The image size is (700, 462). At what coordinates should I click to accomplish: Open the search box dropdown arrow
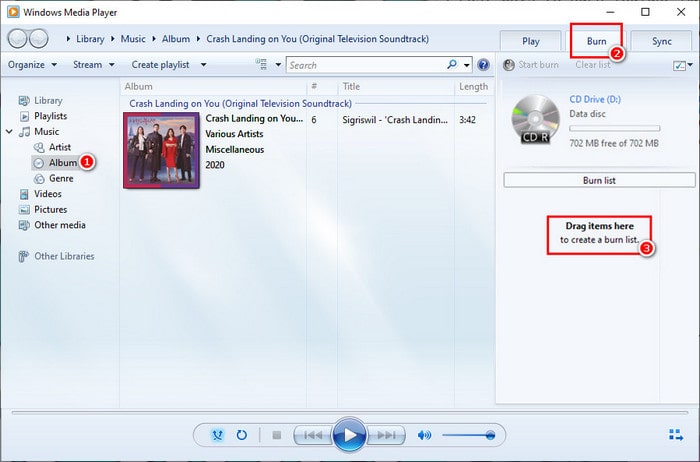point(467,66)
